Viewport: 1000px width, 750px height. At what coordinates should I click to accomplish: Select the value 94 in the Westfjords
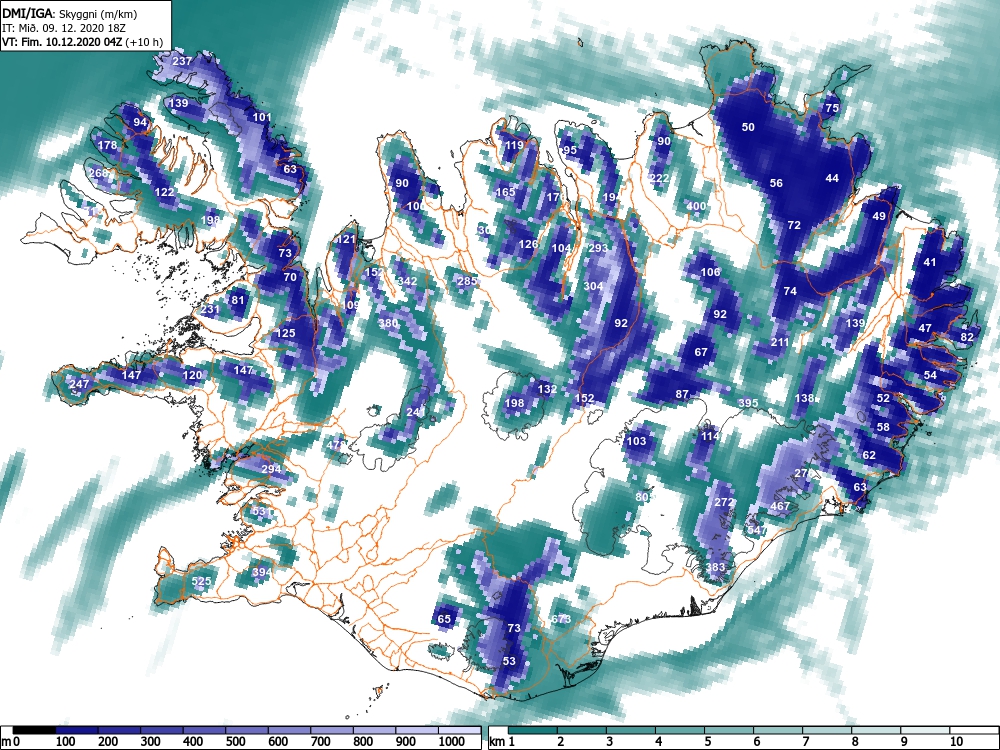[140, 122]
